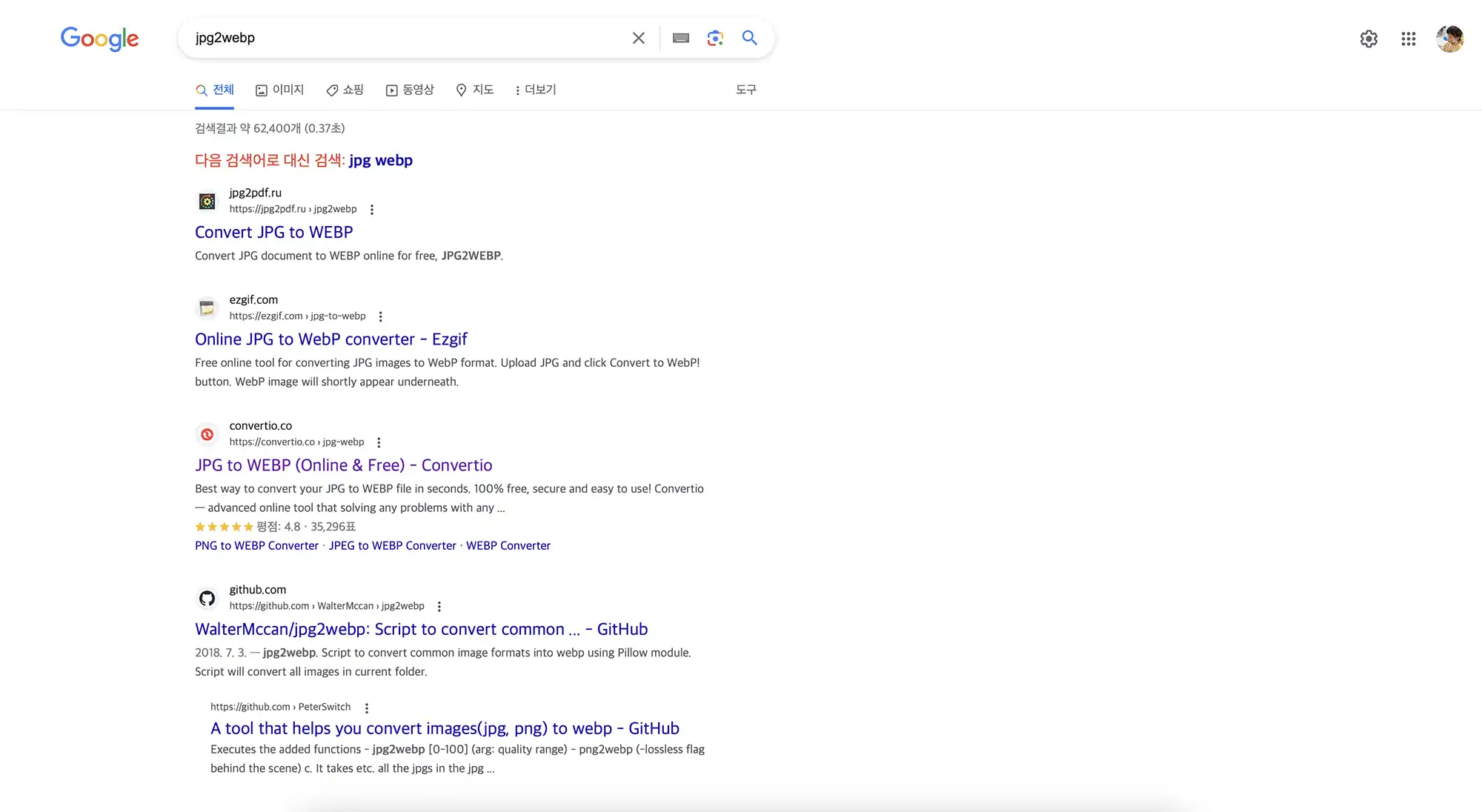Click the https://ezgif.com › jpg-to-webp URL
Screen dimensions: 1482x812
[297, 316]
